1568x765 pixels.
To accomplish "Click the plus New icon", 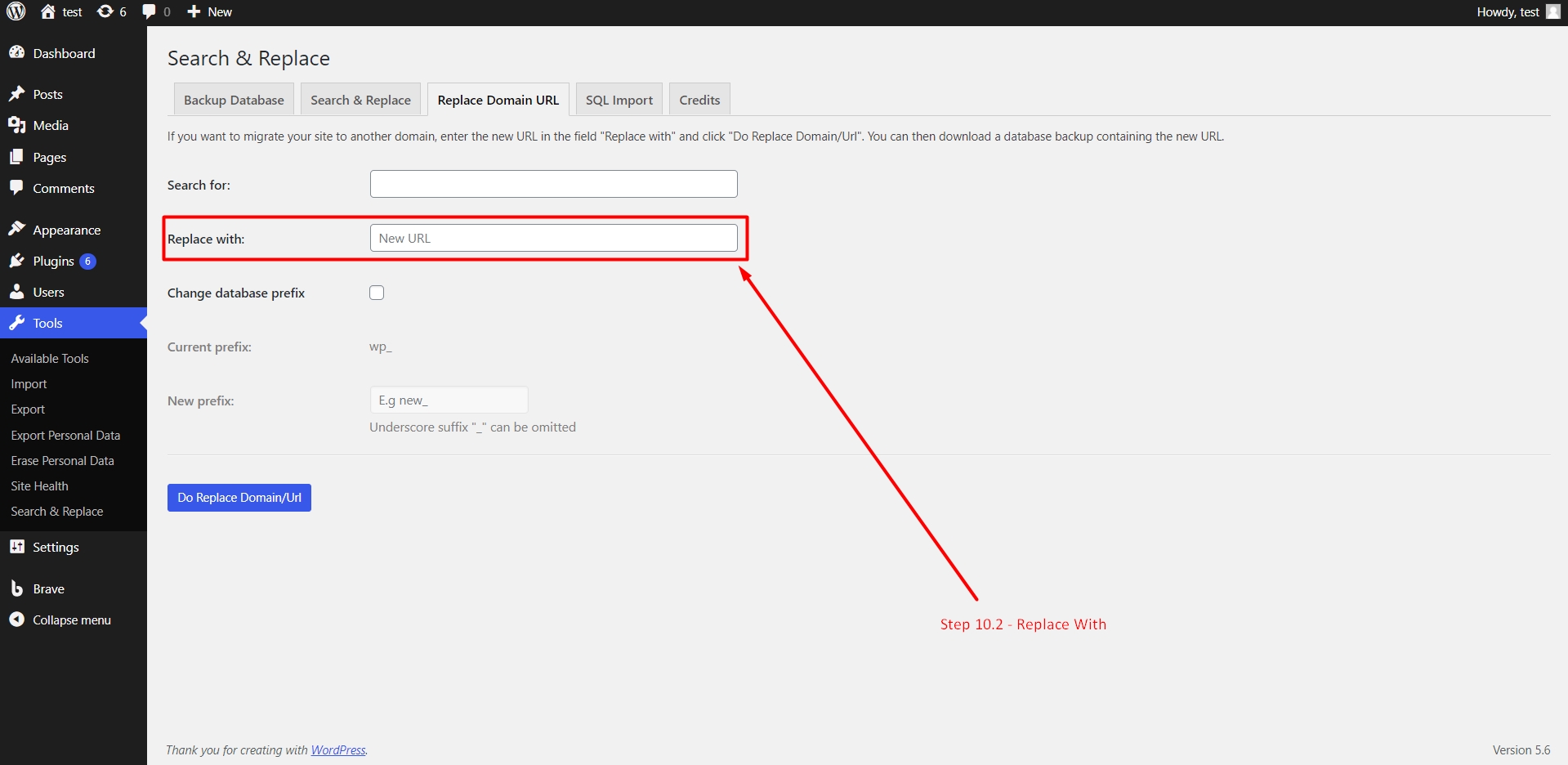I will coord(194,11).
